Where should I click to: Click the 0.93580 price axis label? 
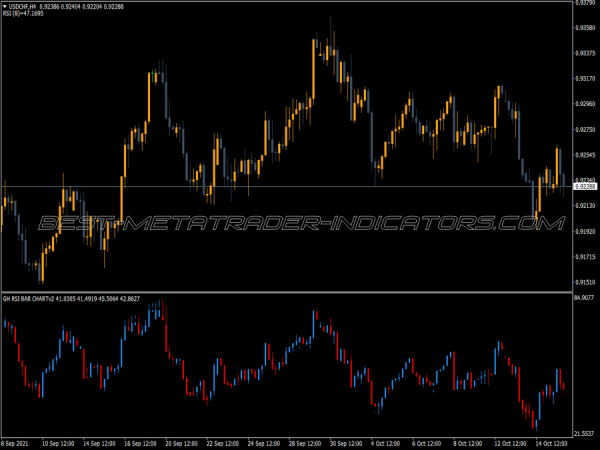[x=585, y=28]
